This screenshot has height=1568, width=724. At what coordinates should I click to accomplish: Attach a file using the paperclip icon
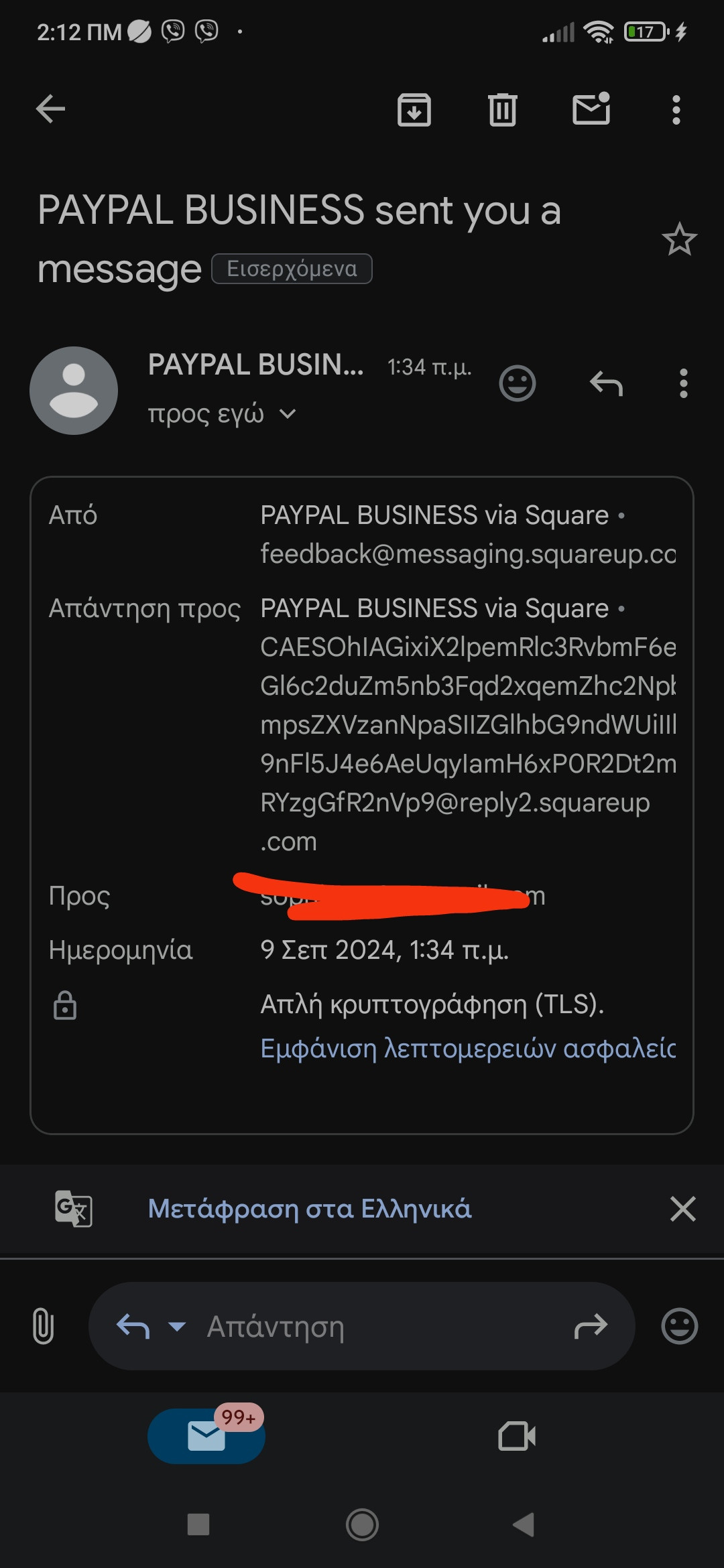point(44,1326)
